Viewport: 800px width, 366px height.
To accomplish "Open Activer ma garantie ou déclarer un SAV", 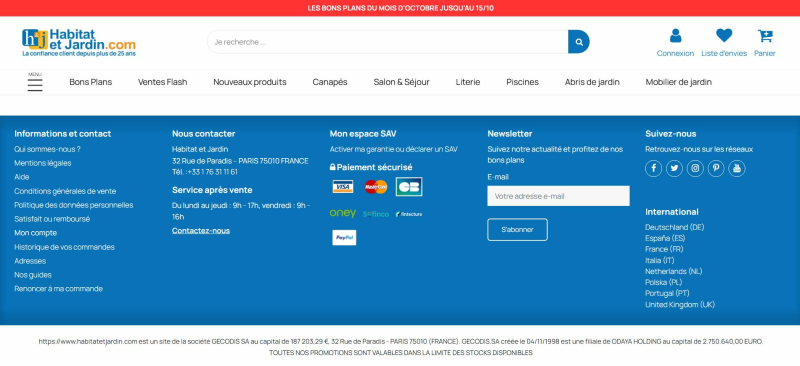I will [x=393, y=149].
